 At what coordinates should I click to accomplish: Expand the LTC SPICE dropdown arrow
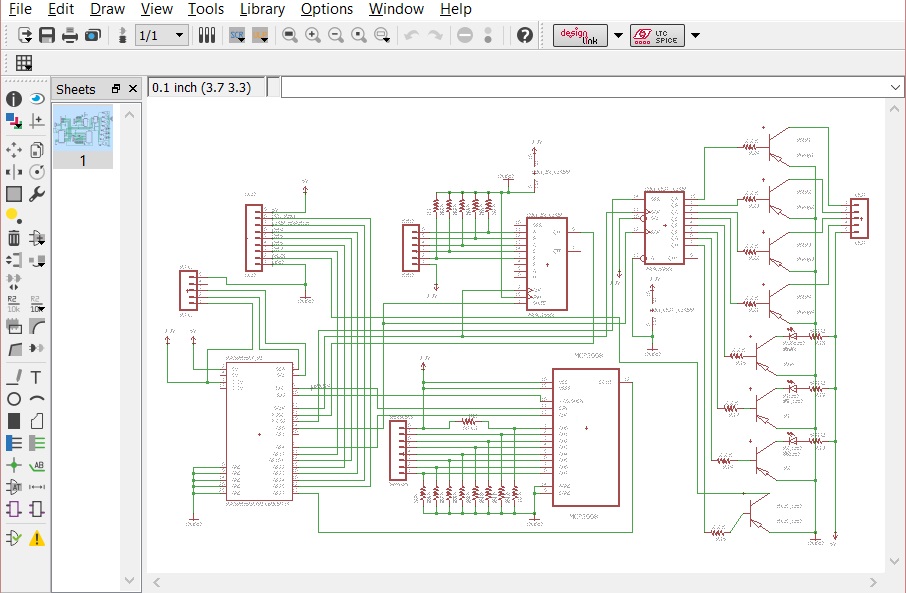click(x=695, y=33)
